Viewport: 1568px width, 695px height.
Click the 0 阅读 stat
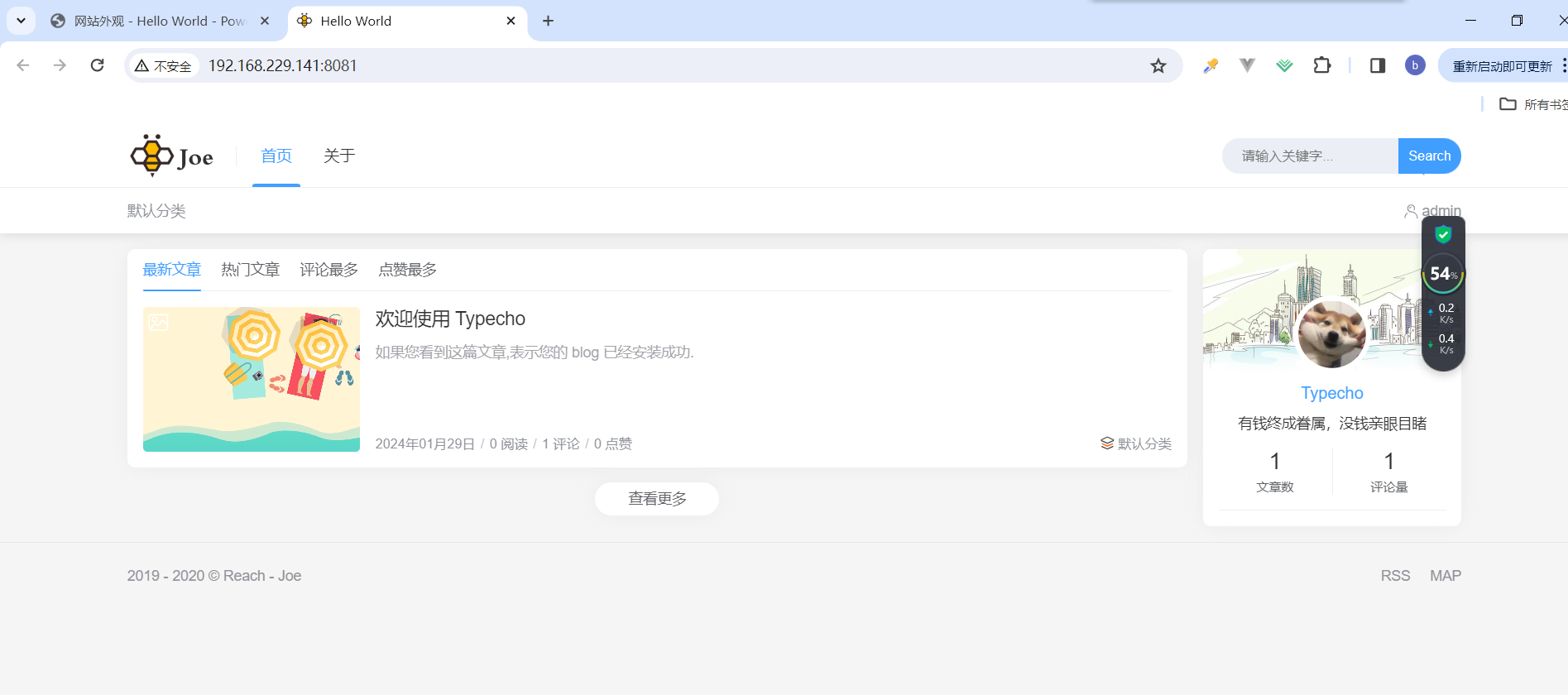pos(509,444)
